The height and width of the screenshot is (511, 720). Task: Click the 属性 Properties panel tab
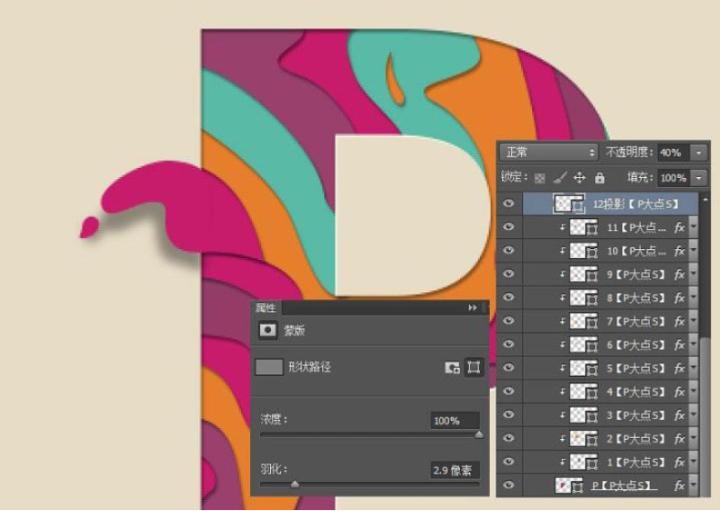coord(266,308)
